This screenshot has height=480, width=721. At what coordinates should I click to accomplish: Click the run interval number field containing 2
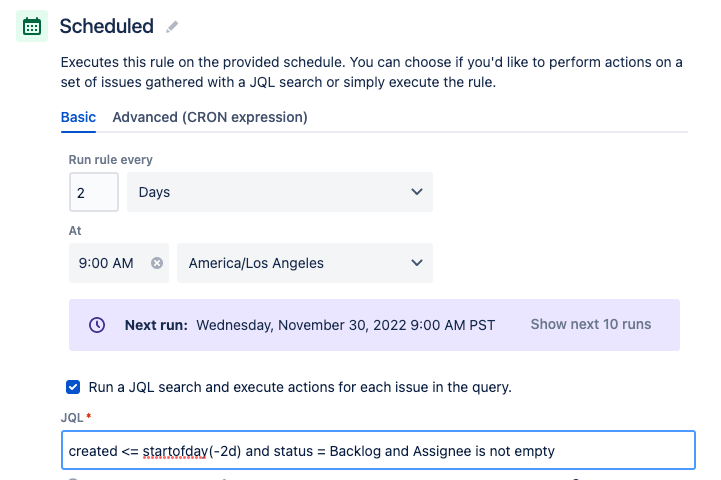[94, 192]
